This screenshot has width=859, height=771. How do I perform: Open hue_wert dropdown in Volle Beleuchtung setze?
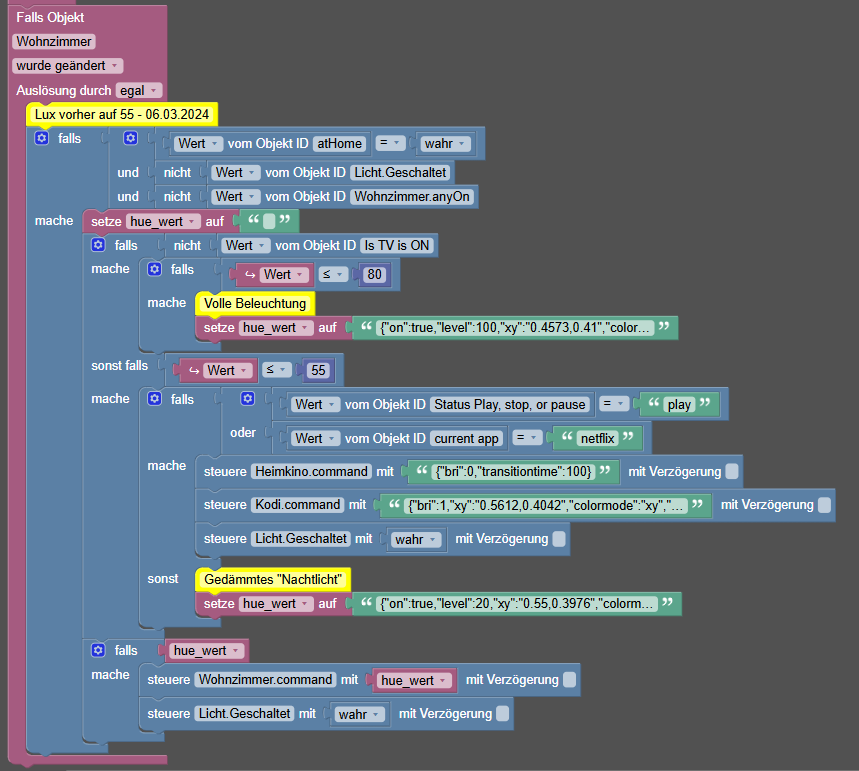276,328
